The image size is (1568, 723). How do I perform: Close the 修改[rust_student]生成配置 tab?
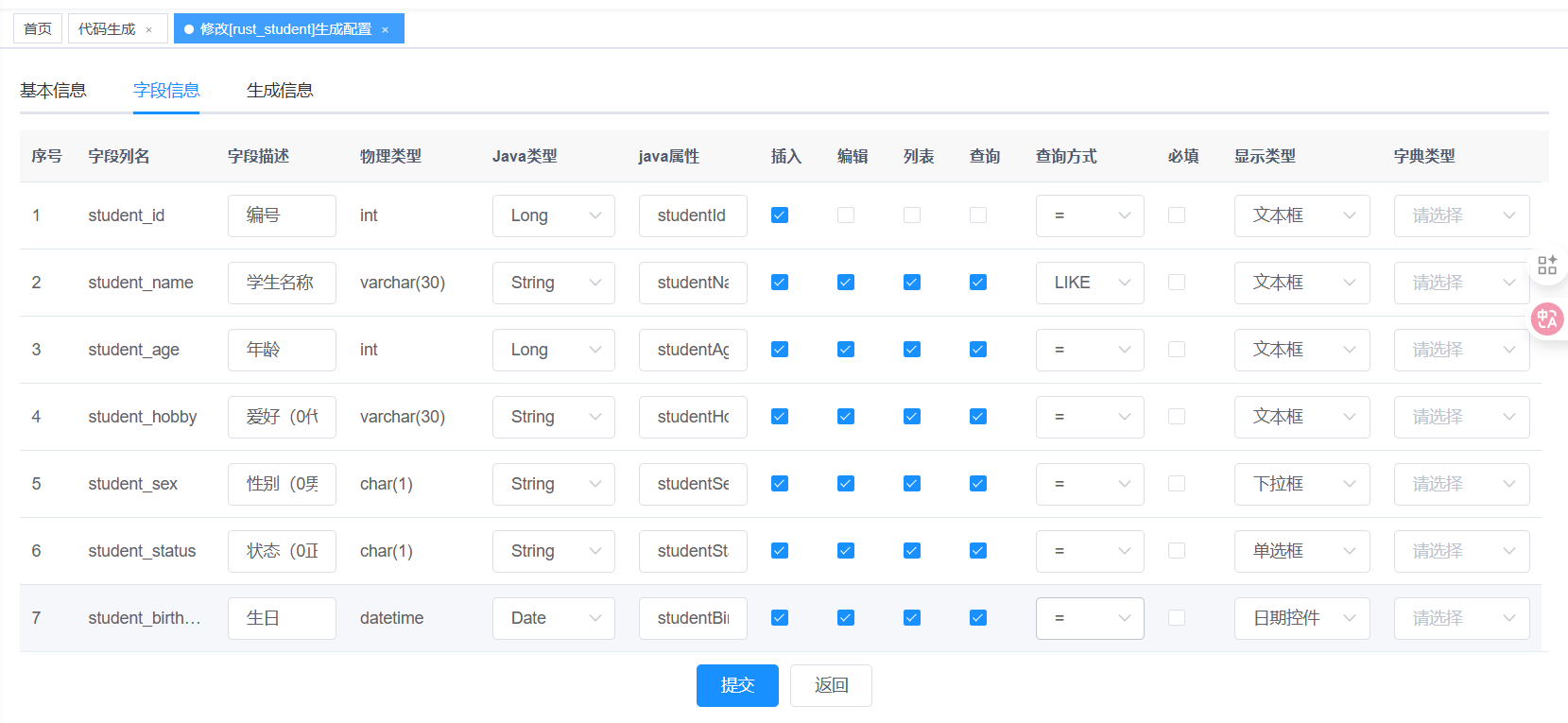tap(385, 30)
